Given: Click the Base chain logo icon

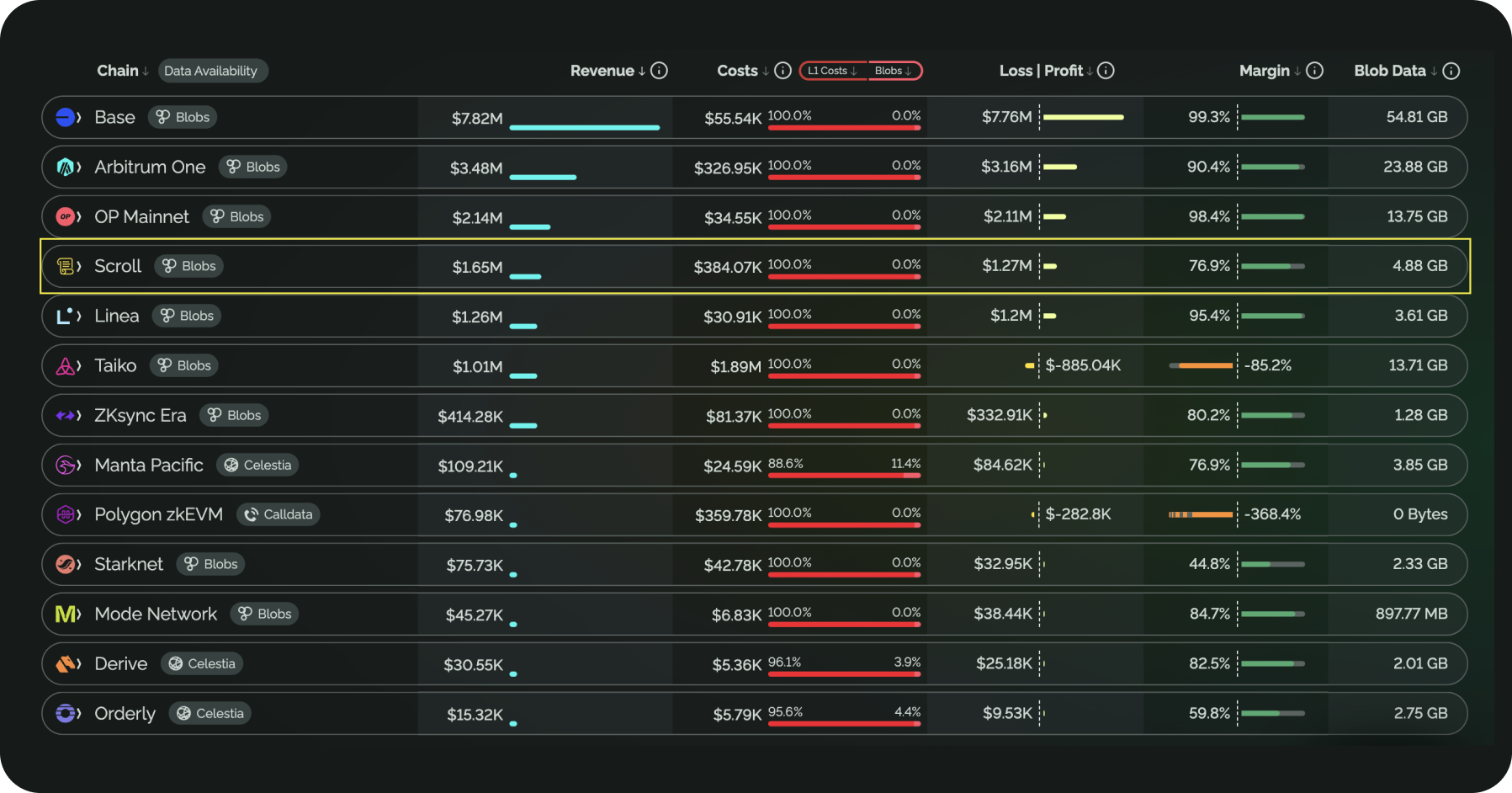Looking at the screenshot, I should pyautogui.click(x=65, y=118).
